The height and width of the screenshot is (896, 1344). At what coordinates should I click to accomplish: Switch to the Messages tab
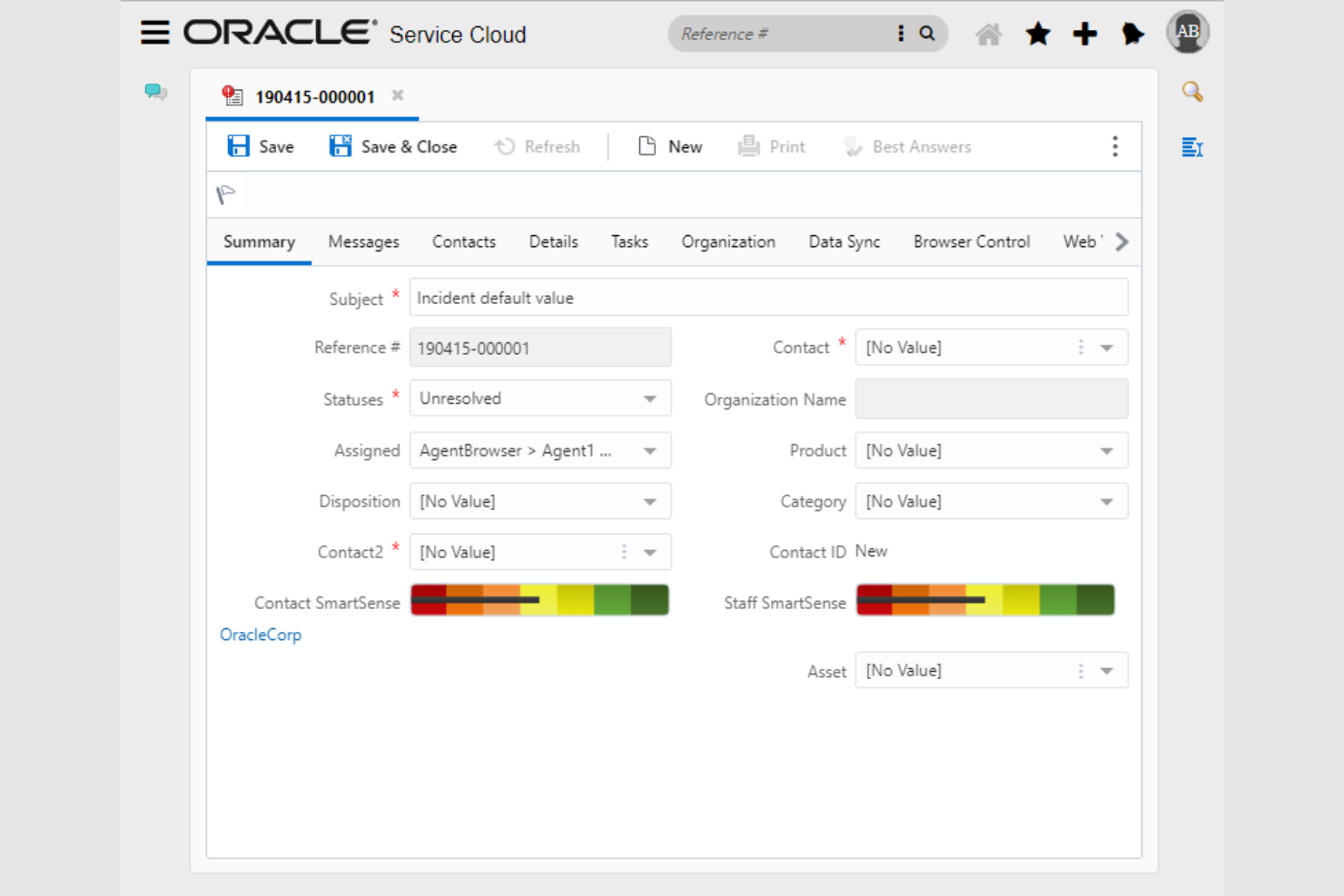pos(363,241)
